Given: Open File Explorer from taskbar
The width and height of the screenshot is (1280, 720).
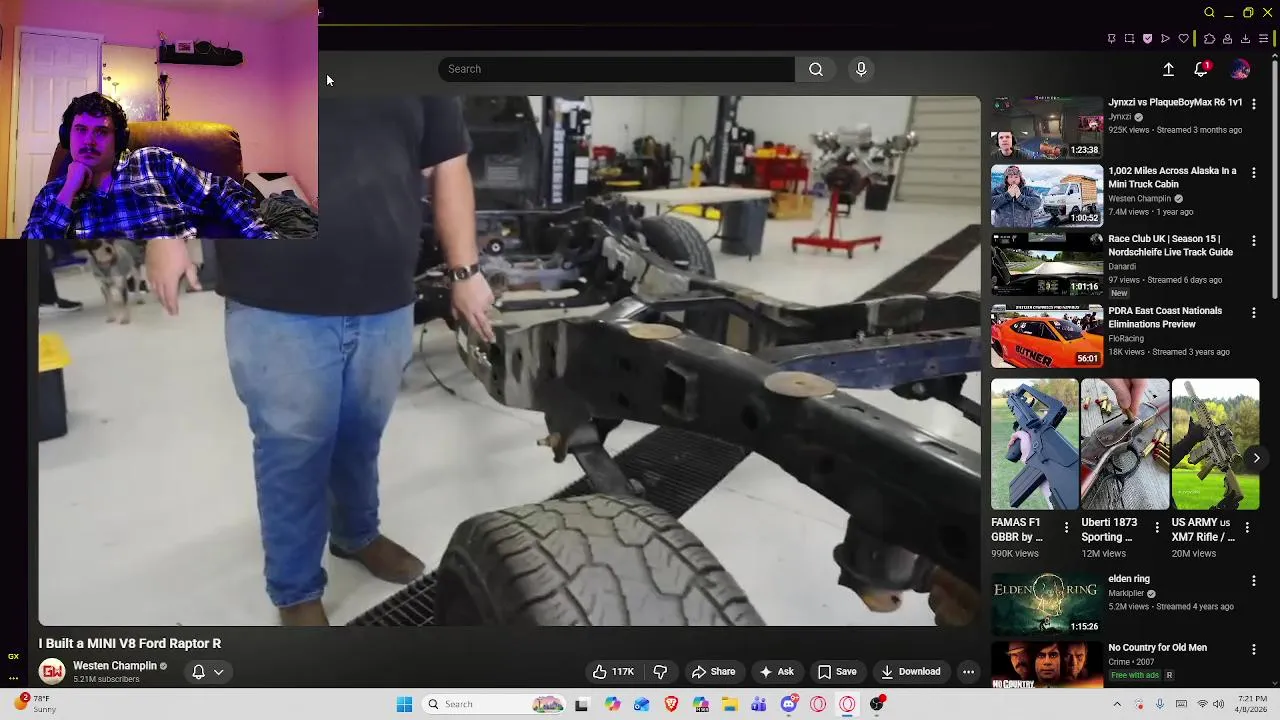Looking at the screenshot, I should [x=730, y=704].
